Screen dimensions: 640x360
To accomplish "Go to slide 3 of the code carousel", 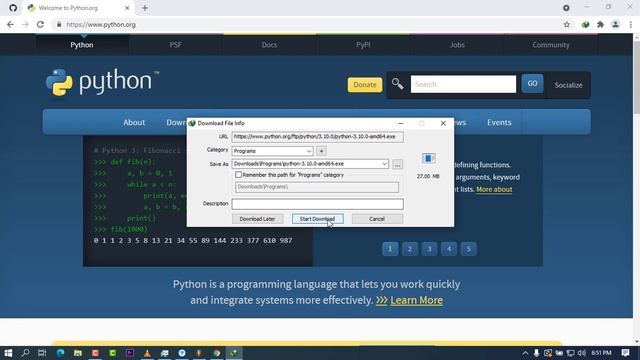I will click(x=429, y=249).
